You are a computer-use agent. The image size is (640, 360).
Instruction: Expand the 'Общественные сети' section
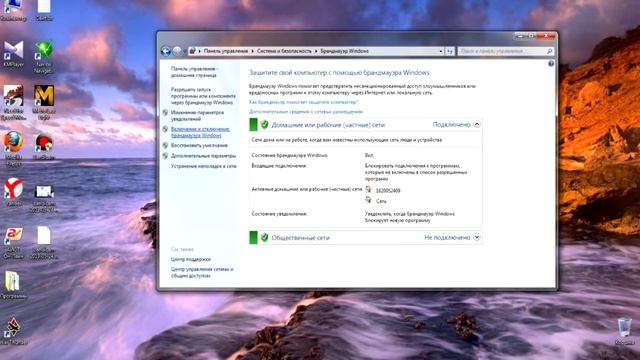(x=477, y=237)
